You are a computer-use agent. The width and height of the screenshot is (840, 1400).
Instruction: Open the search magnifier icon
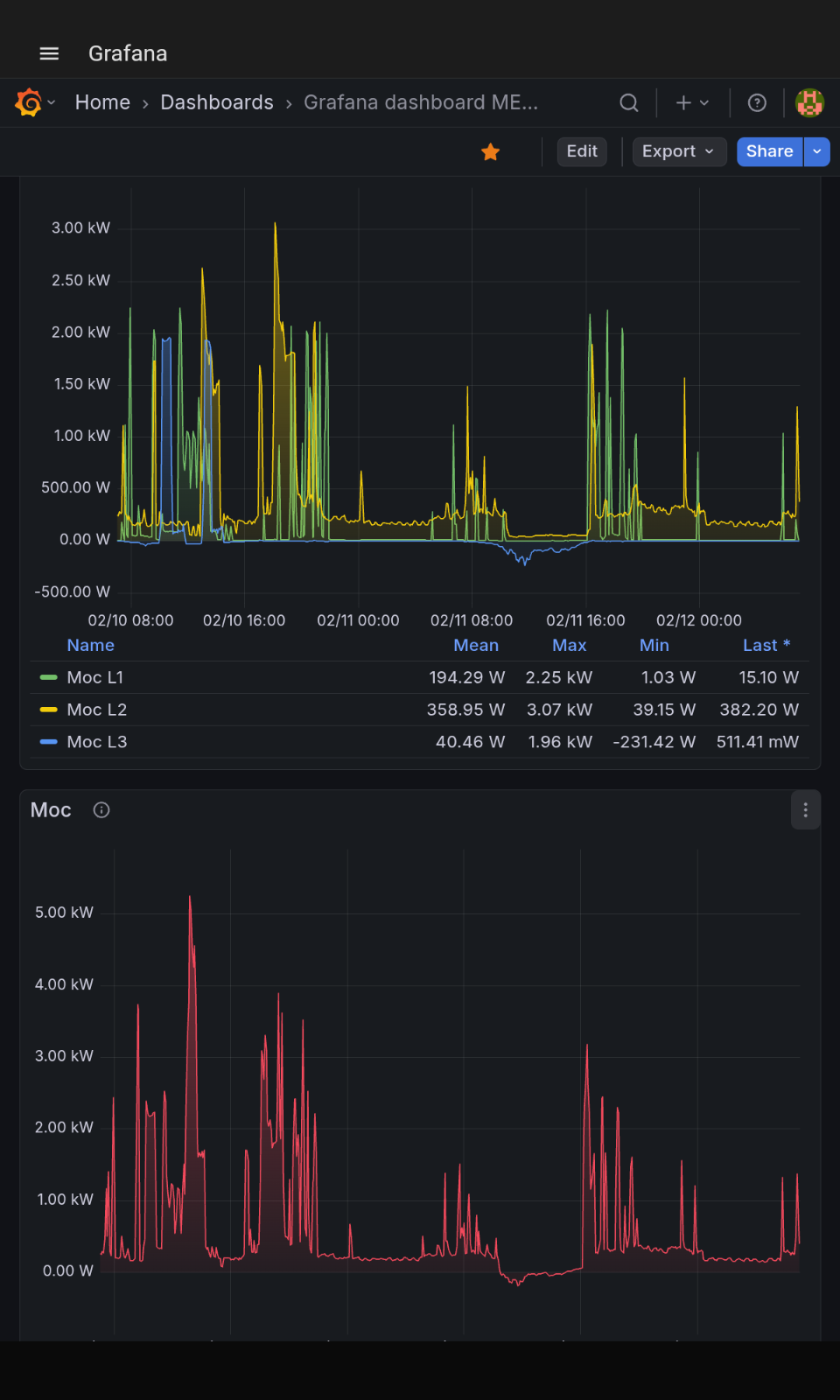pos(629,102)
